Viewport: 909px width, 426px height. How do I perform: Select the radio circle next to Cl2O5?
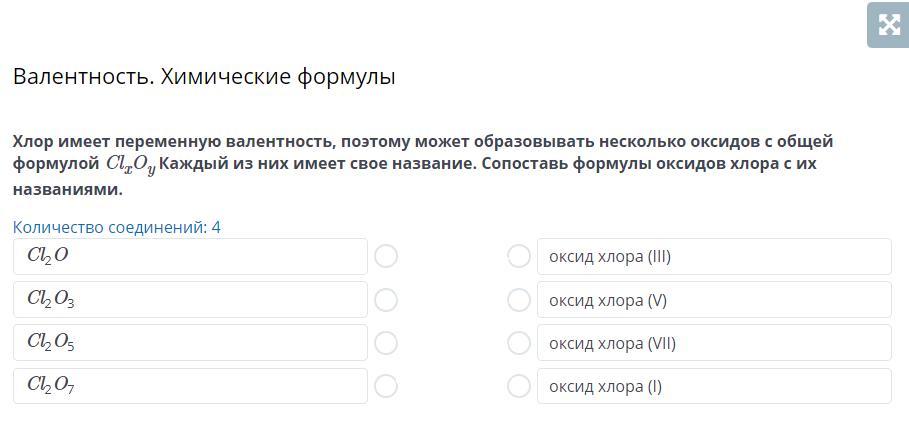coord(386,343)
